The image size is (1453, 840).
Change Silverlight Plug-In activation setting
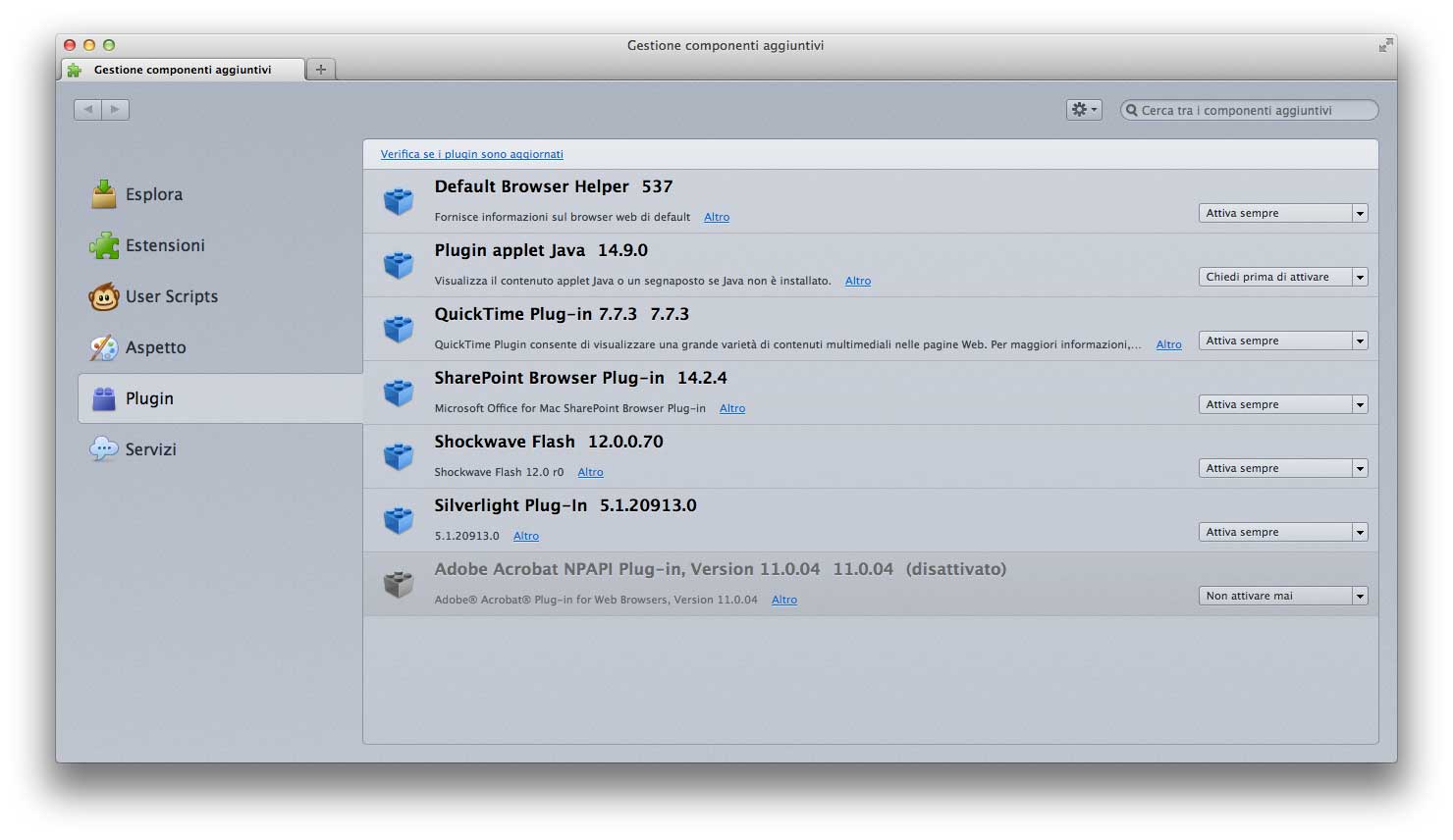(x=1282, y=532)
